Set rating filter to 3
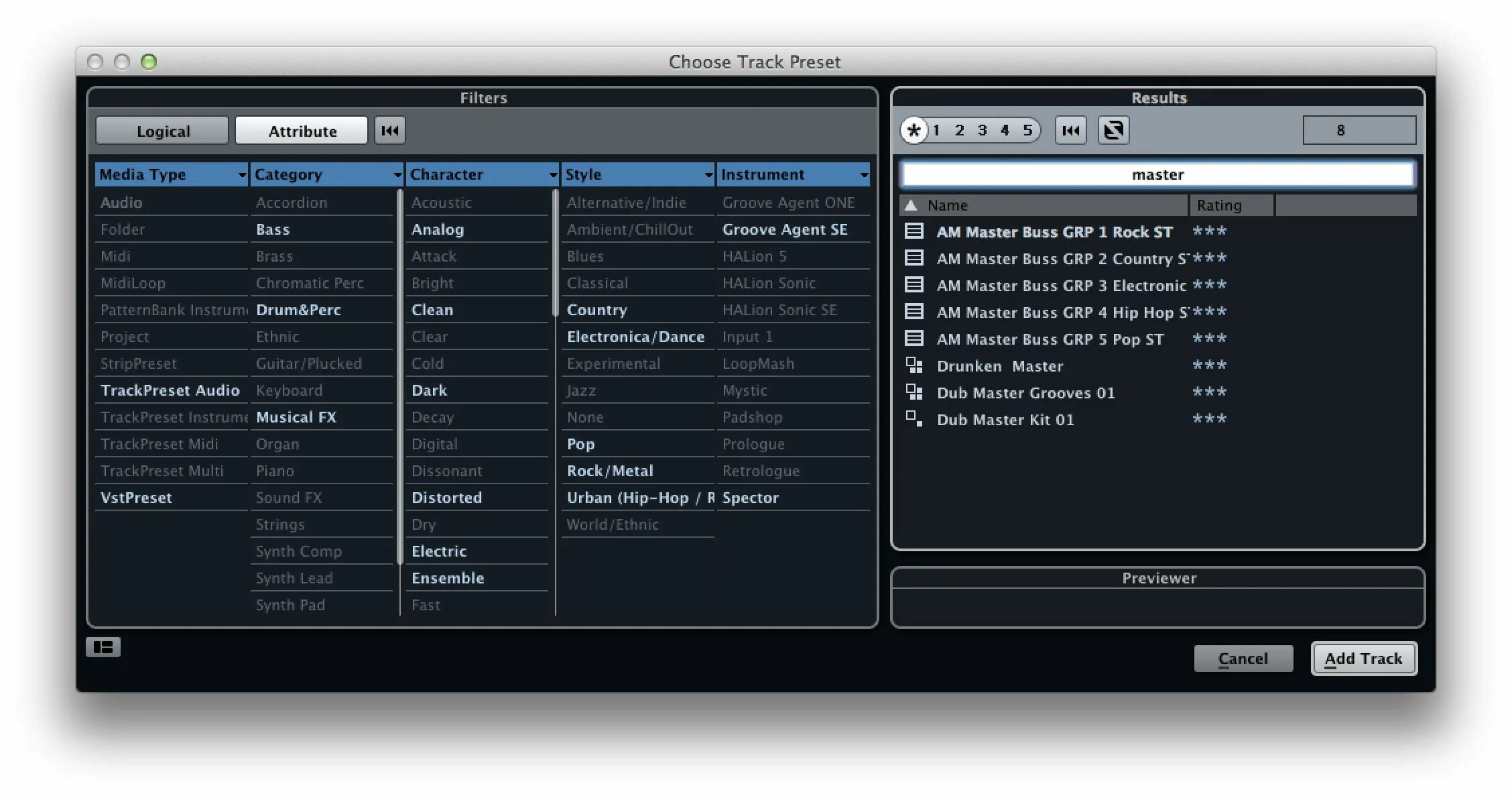The height and width of the screenshot is (798, 1512). coord(982,131)
